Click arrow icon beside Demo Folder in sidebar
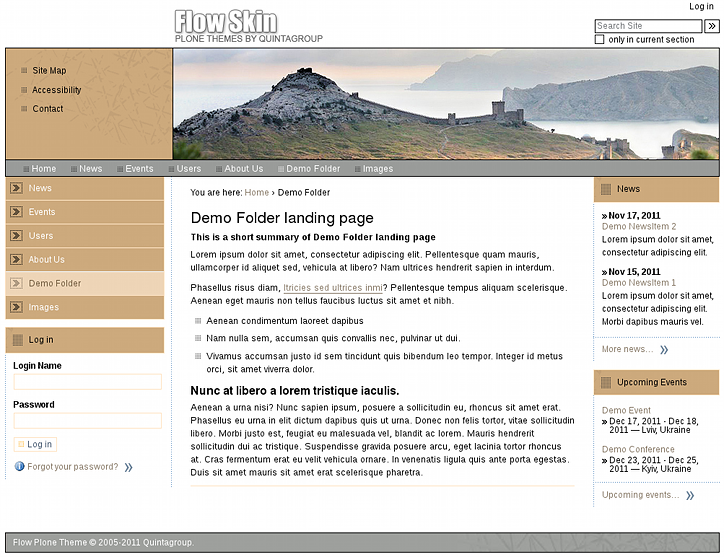Viewport: 724px width, 557px height. pyautogui.click(x=17, y=283)
